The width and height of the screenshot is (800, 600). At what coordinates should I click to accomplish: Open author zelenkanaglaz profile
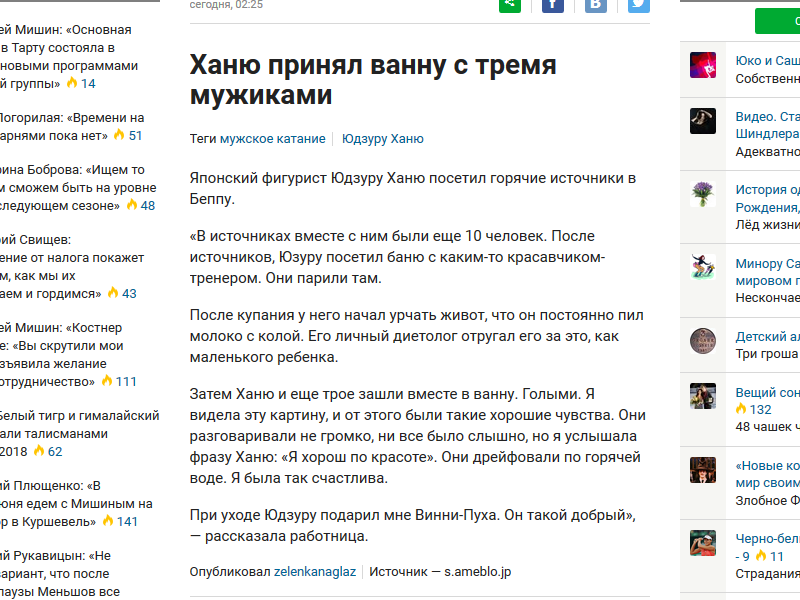[315, 572]
